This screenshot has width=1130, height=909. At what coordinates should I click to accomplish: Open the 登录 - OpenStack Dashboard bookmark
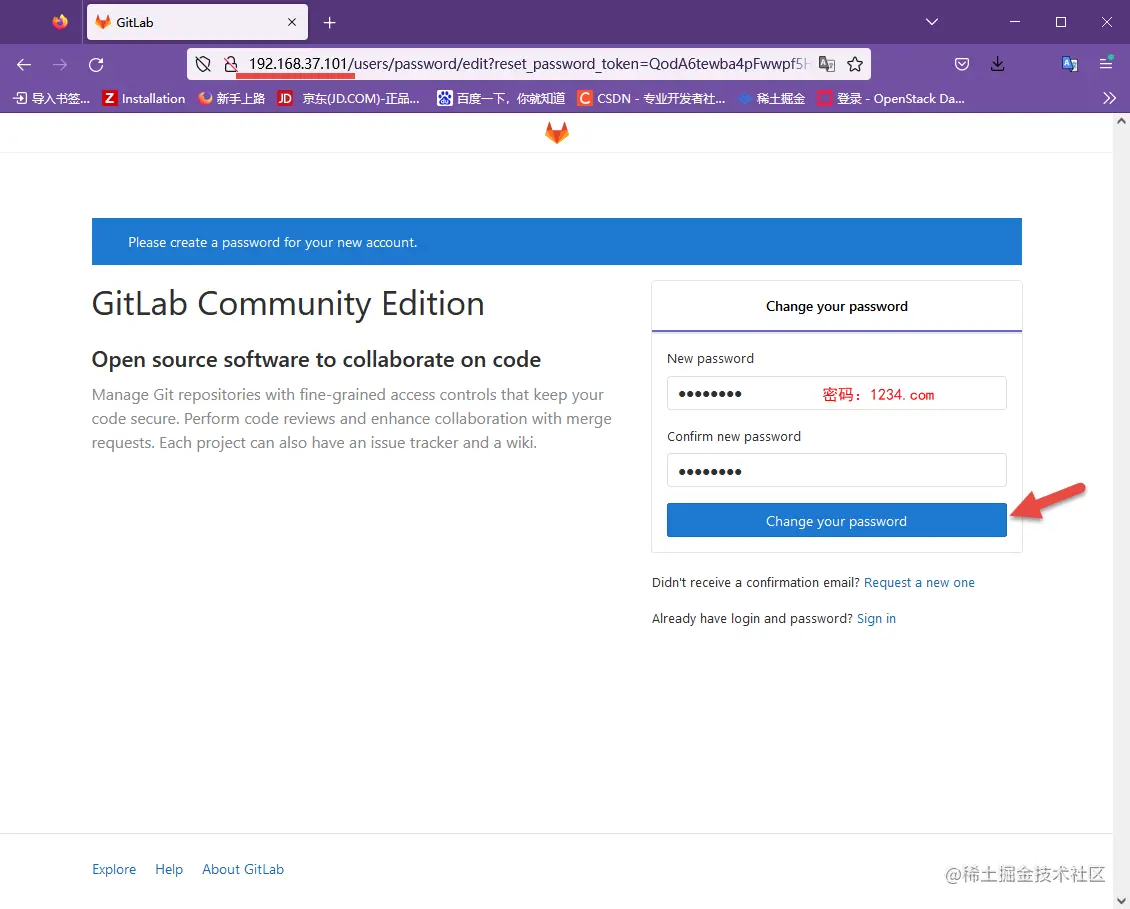pos(891,99)
